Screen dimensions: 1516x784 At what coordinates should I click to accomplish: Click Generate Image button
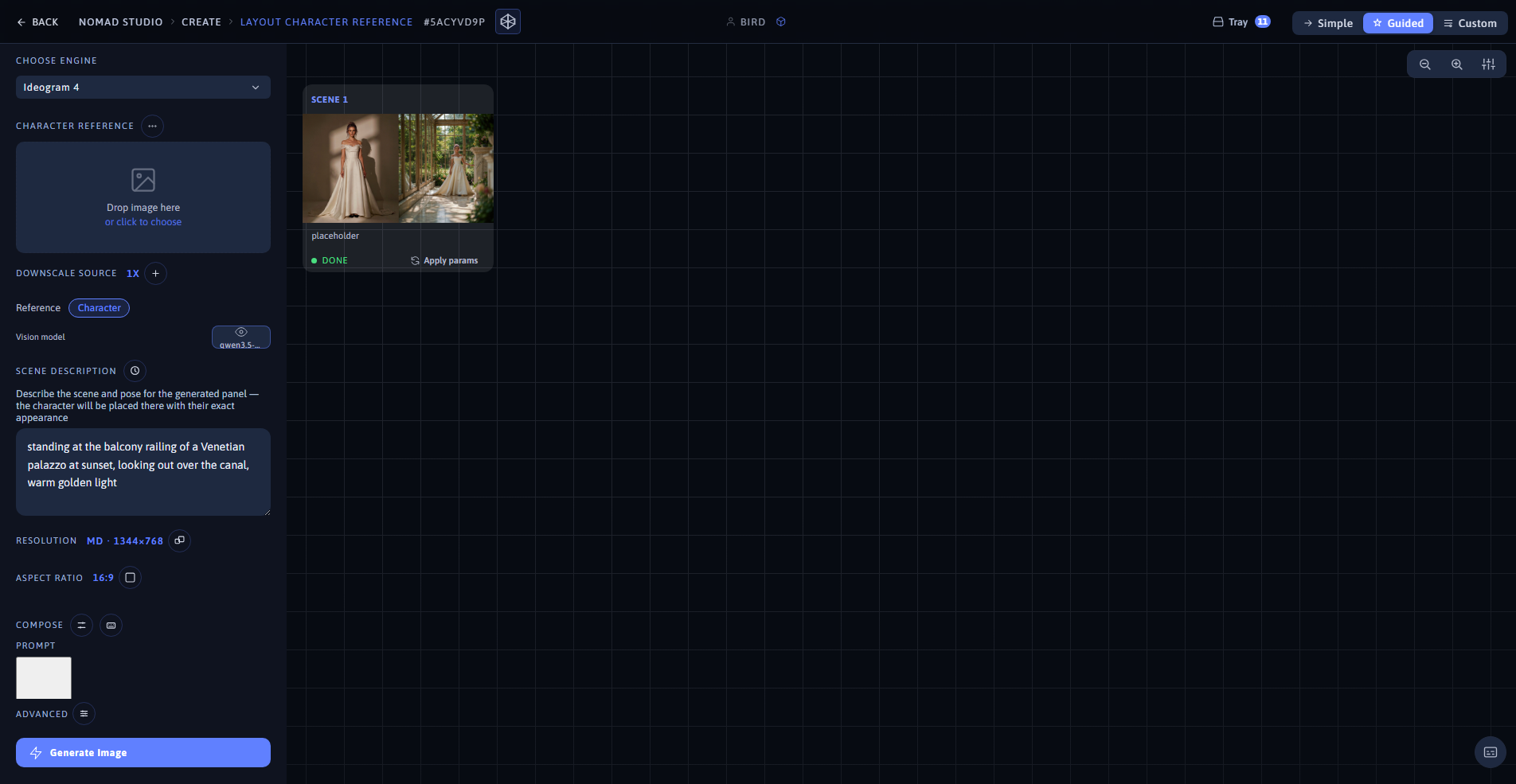(143, 753)
